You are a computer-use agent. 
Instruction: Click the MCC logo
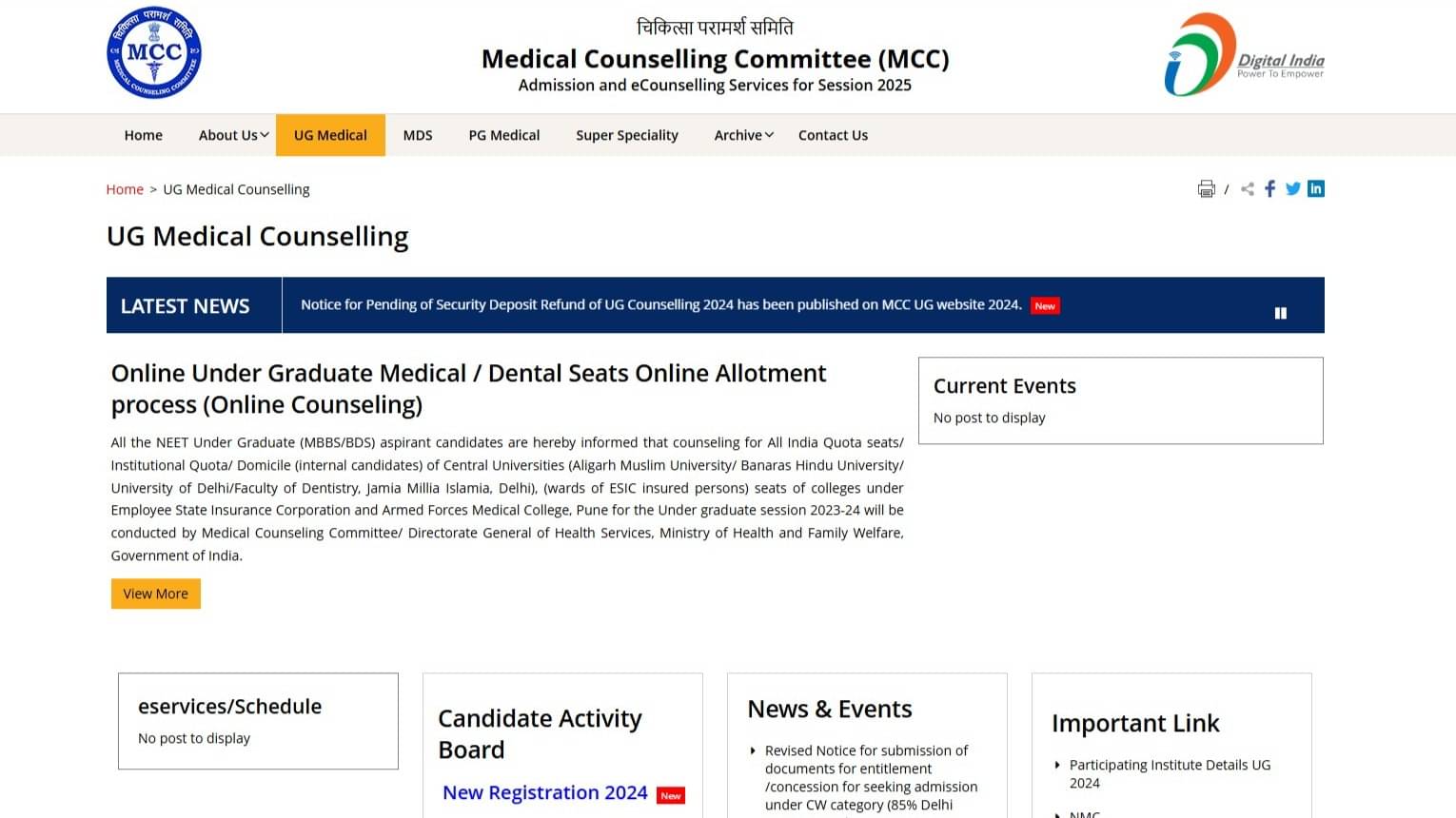point(154,53)
